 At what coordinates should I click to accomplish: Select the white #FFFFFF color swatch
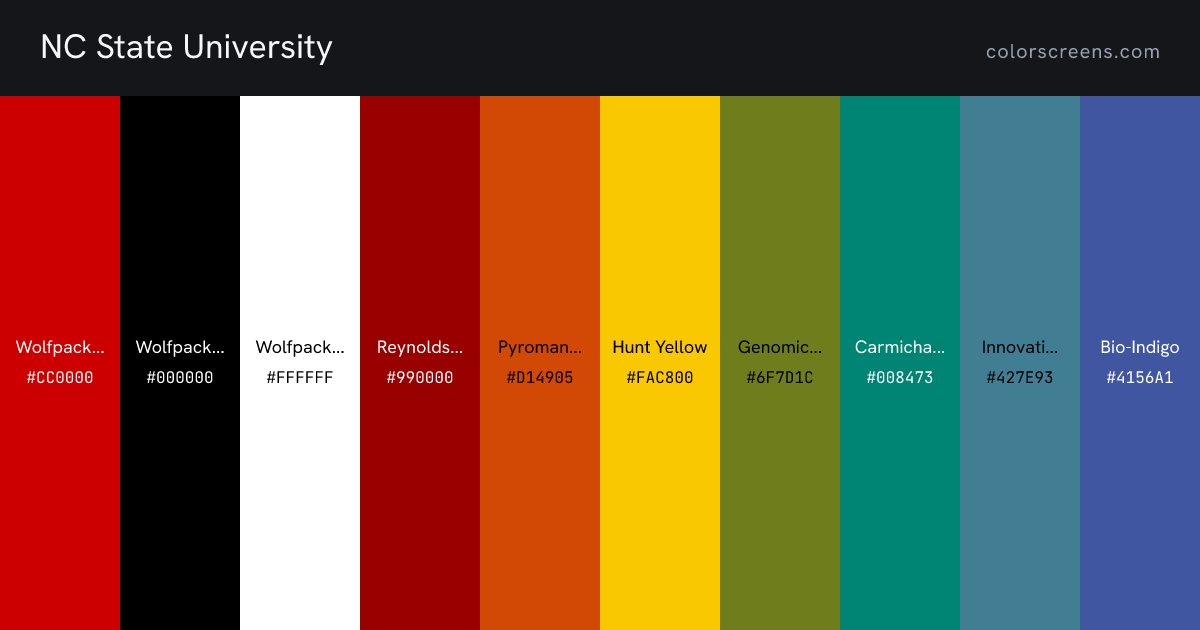coord(300,363)
